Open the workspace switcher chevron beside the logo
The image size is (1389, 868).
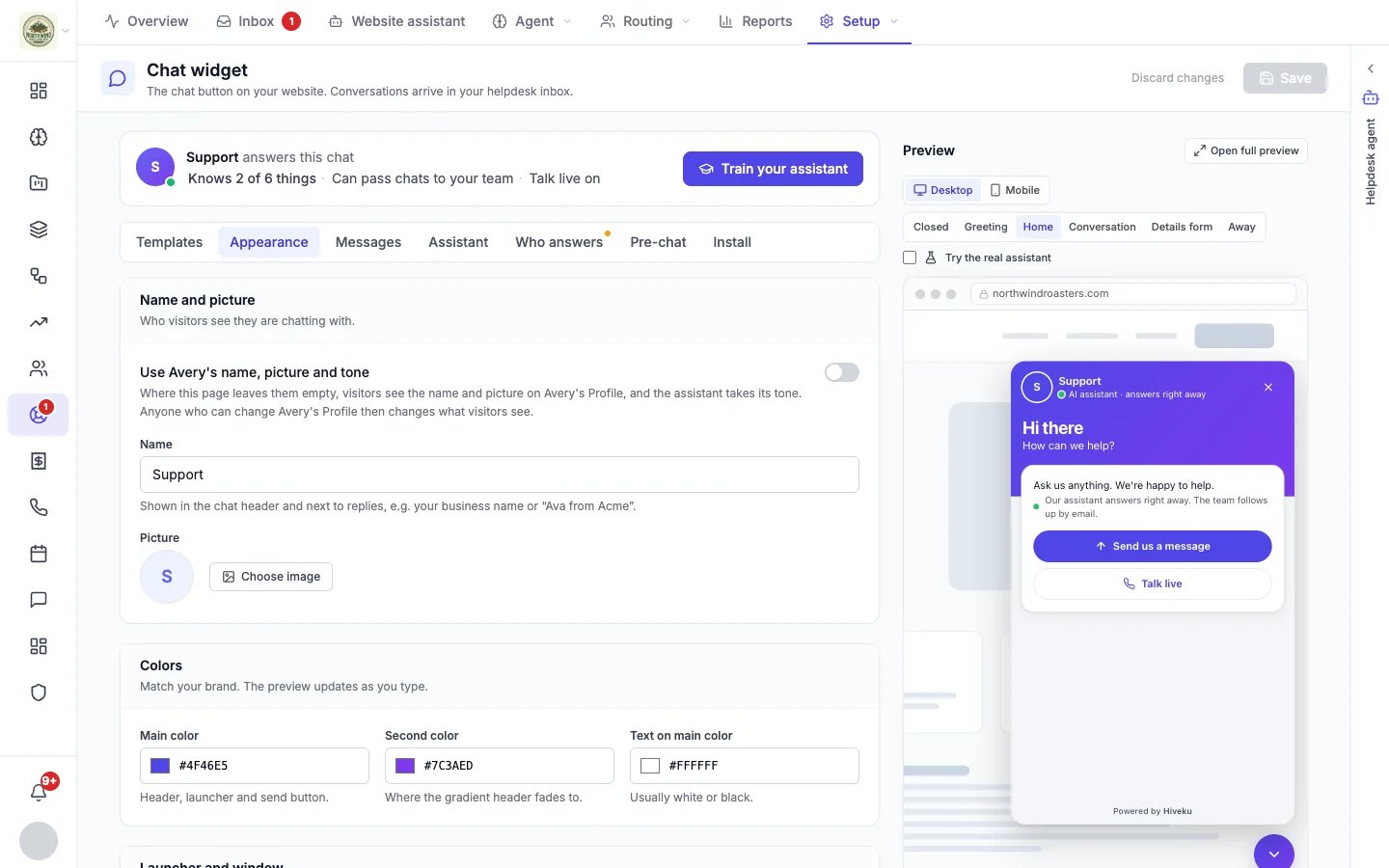66,31
